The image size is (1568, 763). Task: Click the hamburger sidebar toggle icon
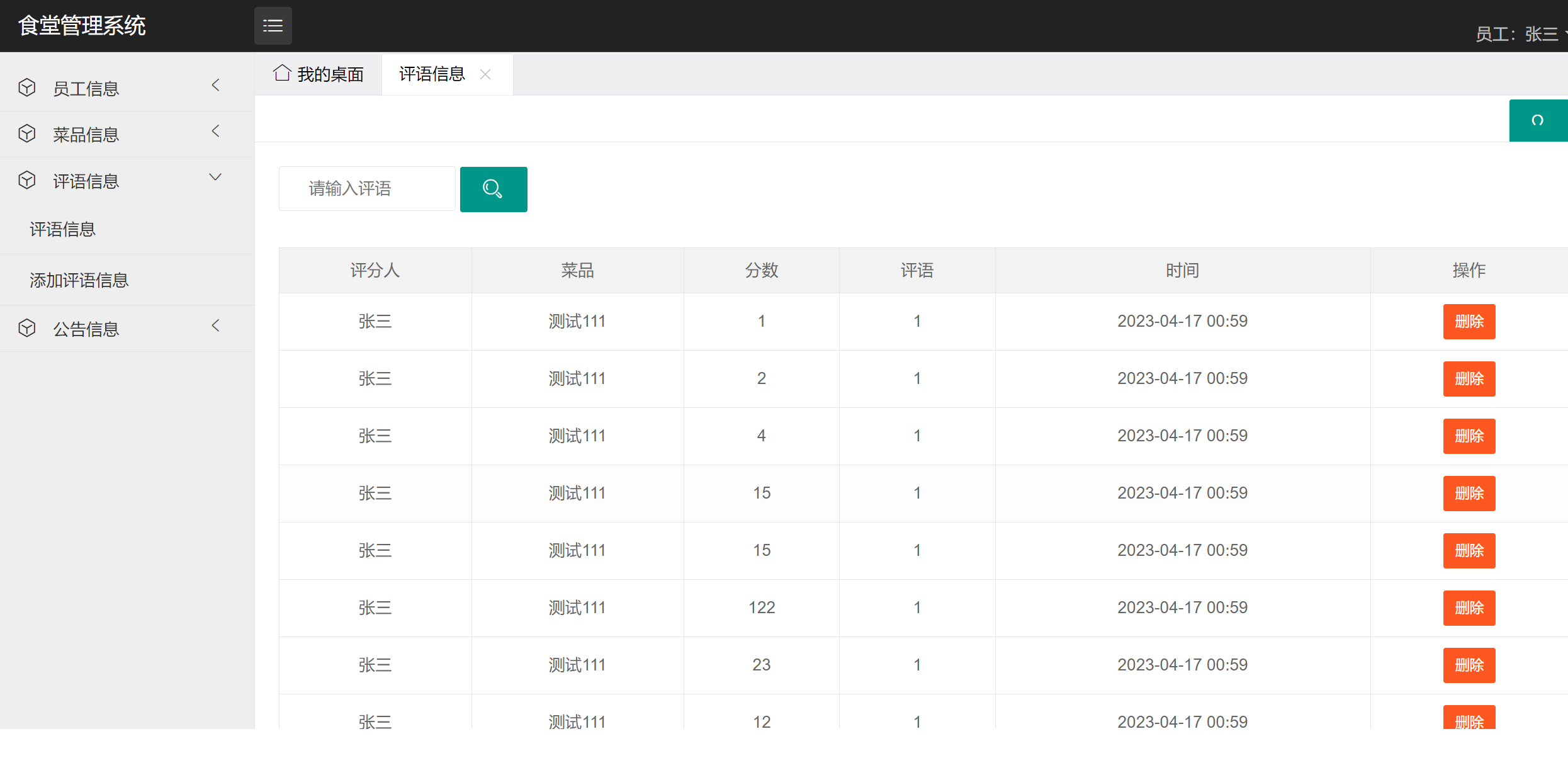tap(273, 26)
